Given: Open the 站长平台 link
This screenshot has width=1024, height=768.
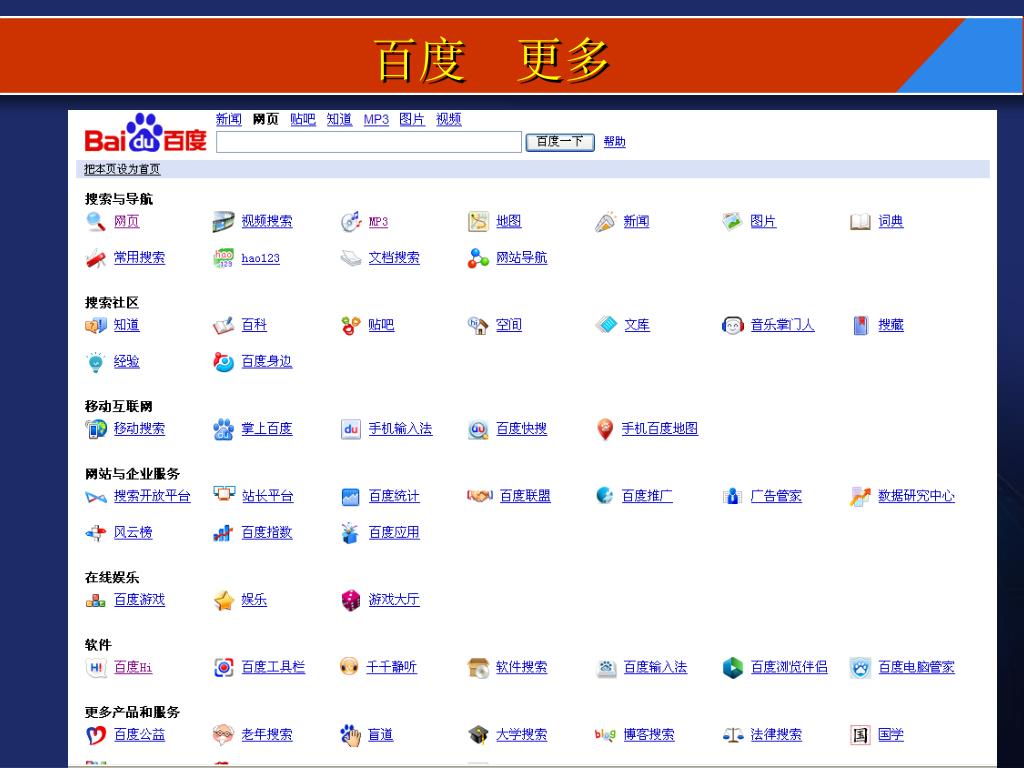Looking at the screenshot, I should coord(267,496).
